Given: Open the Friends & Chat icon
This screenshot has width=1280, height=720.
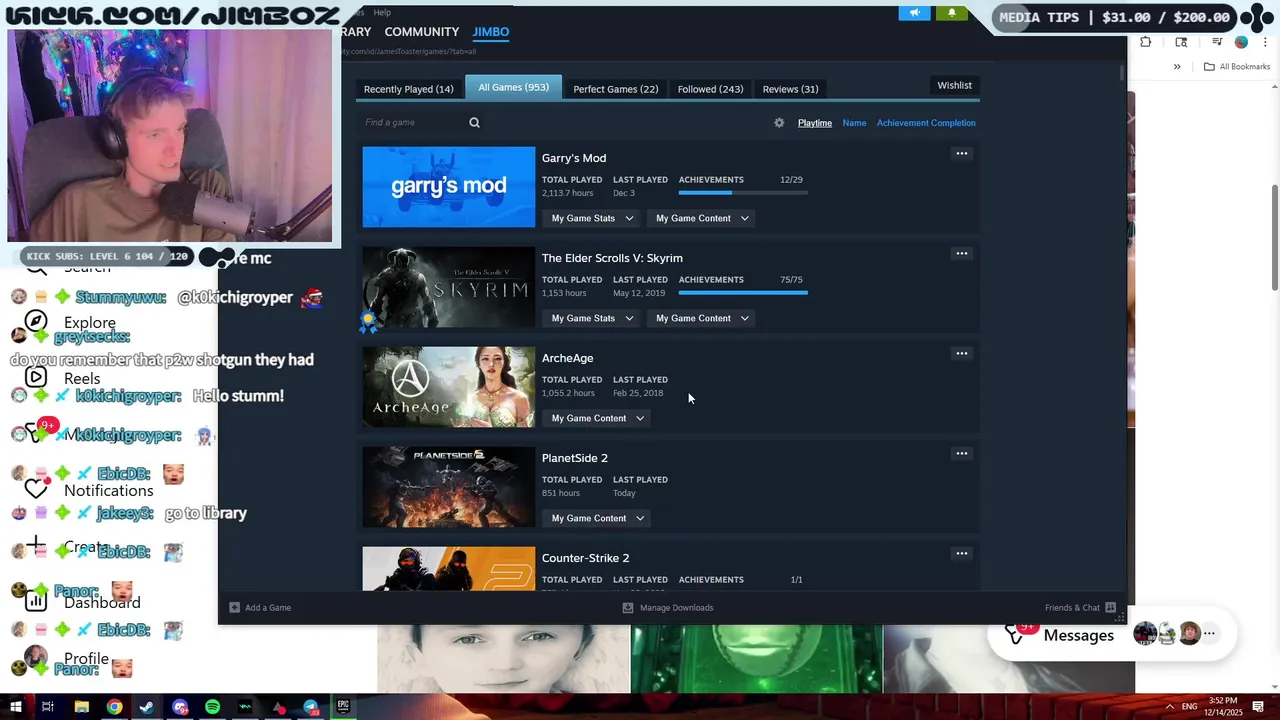Looking at the screenshot, I should point(1110,607).
